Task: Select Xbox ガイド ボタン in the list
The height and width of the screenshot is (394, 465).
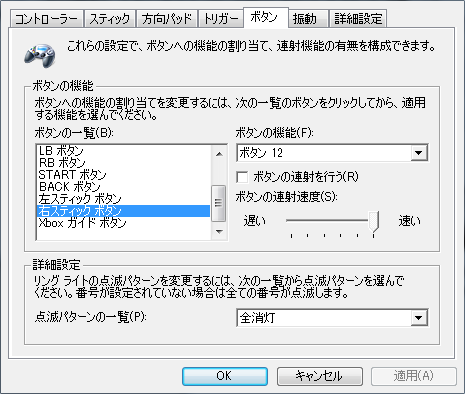Action: pyautogui.click(x=123, y=223)
